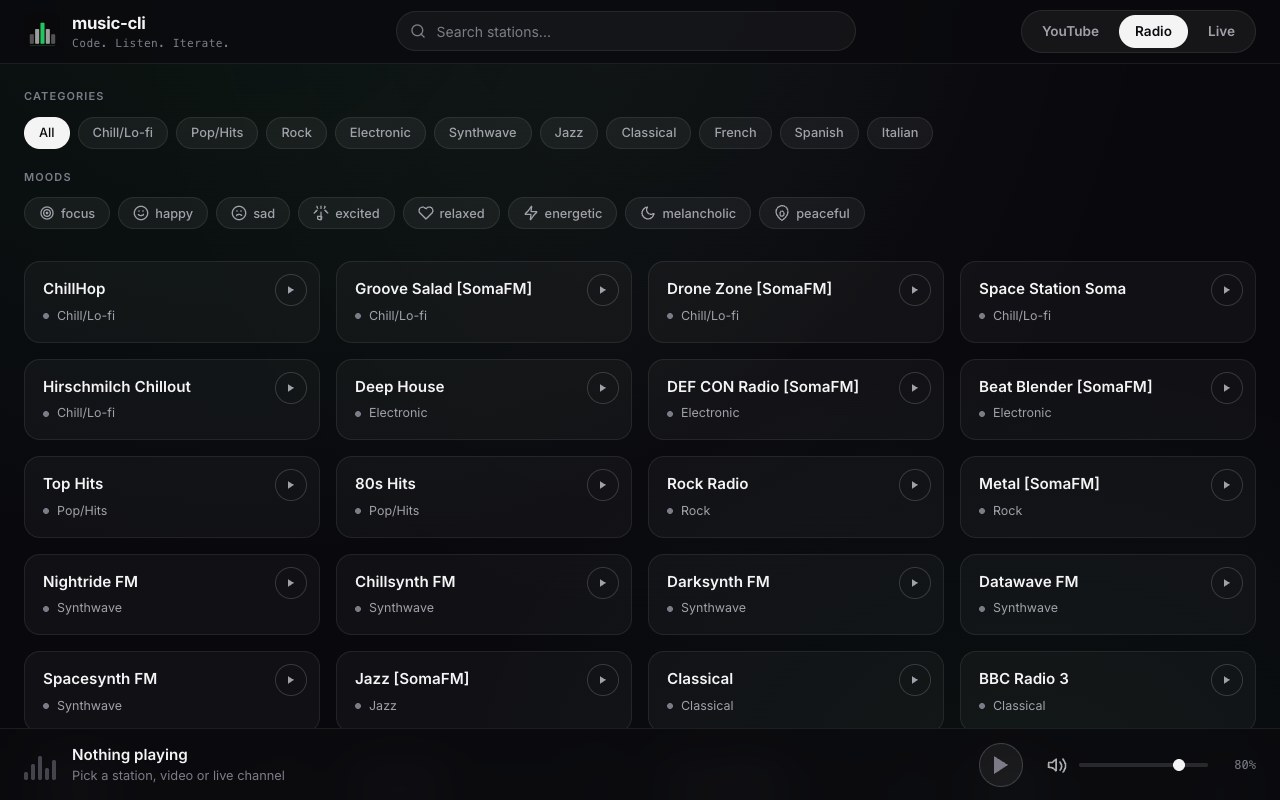Show only Rock category stations
Screen dimensions: 1280x800
point(296,133)
